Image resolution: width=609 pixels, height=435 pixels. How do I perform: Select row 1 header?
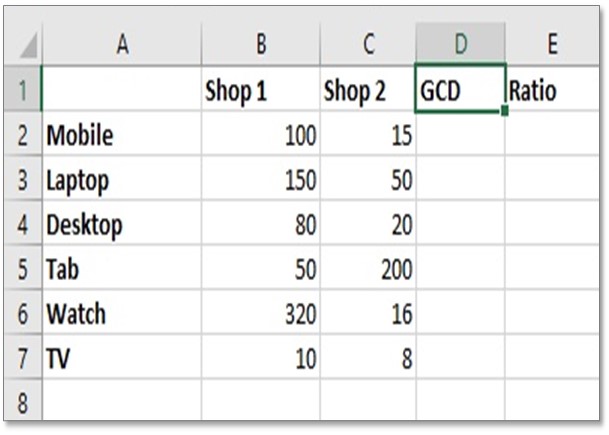point(23,89)
